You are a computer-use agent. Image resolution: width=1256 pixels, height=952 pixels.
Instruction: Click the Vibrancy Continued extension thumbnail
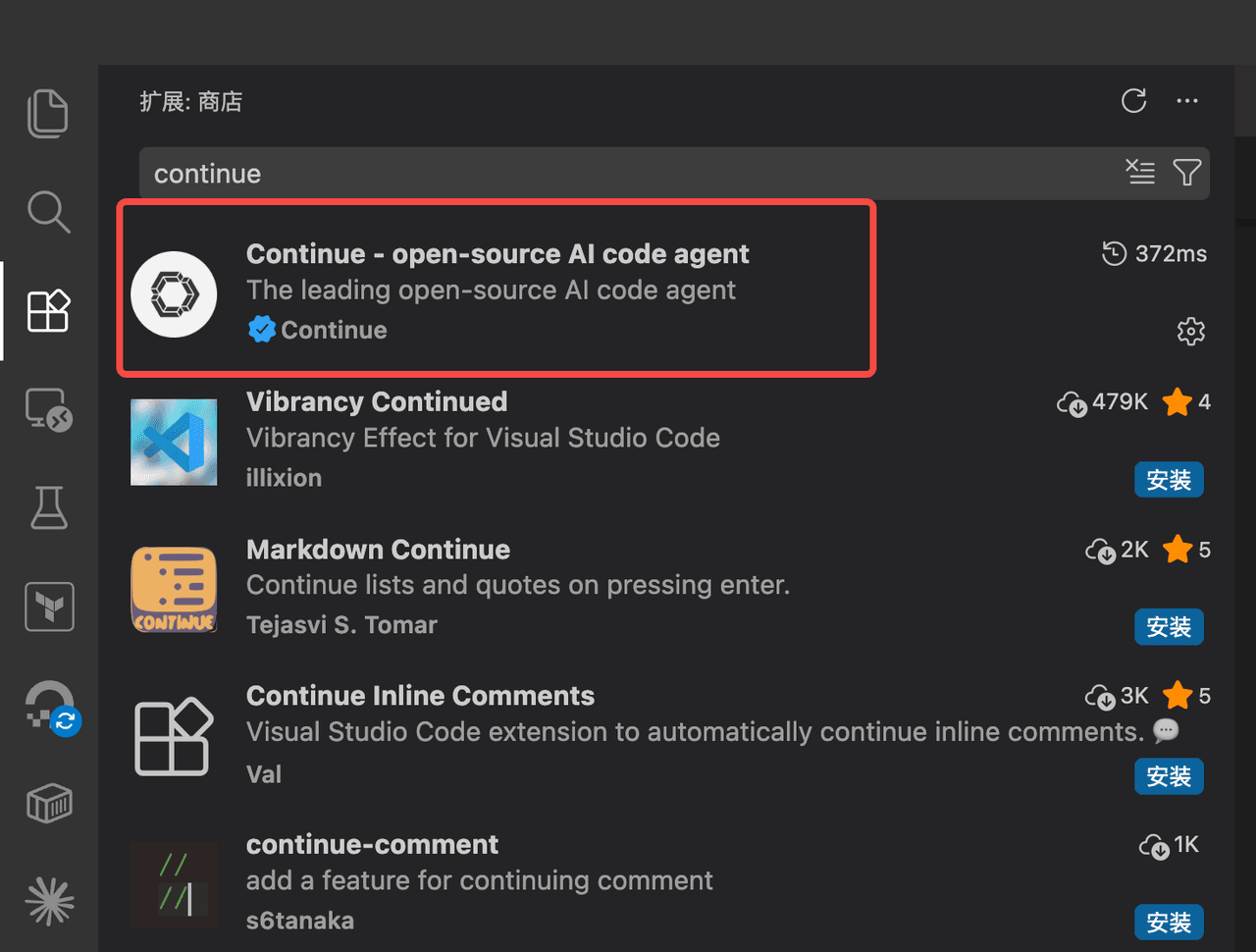[174, 442]
